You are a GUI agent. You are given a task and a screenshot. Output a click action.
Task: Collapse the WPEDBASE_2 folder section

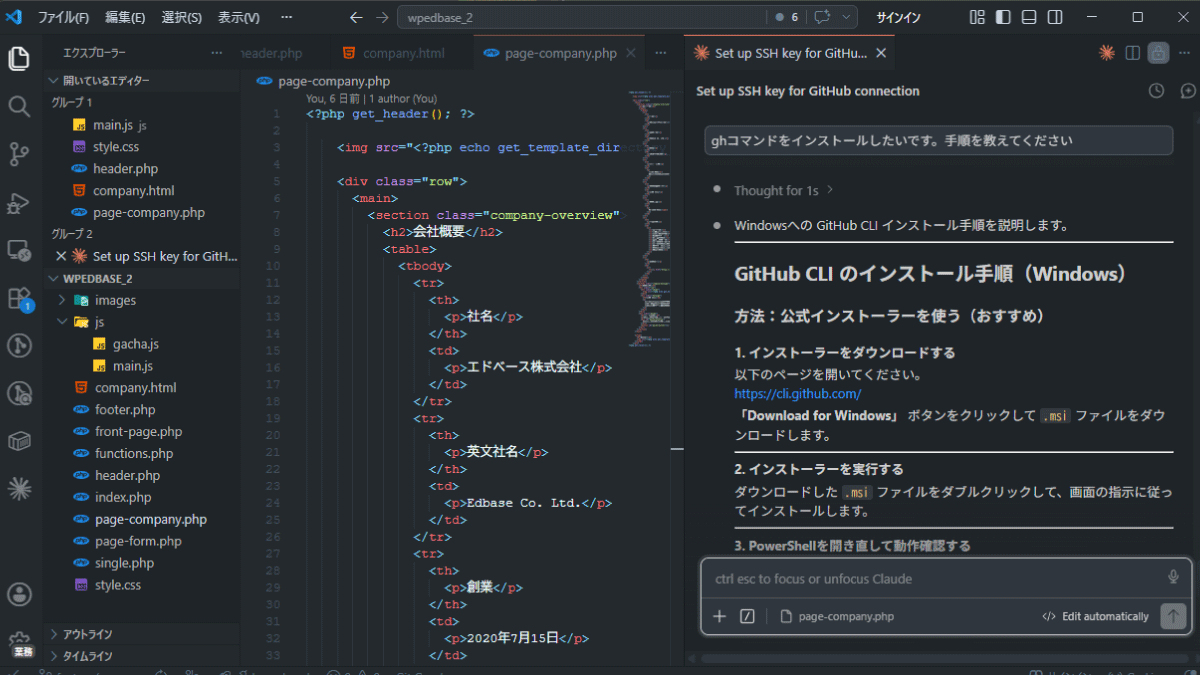[x=141, y=278]
